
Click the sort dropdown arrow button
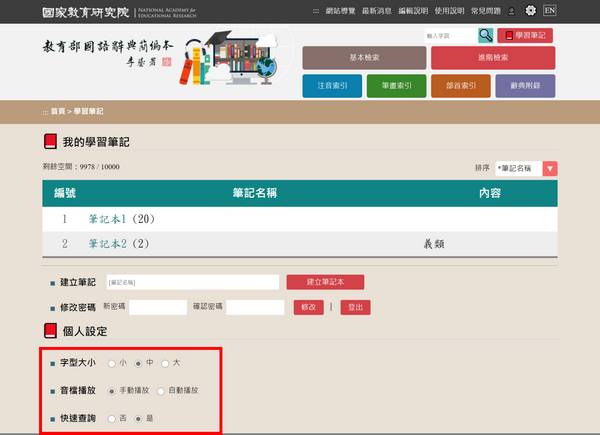coord(550,168)
